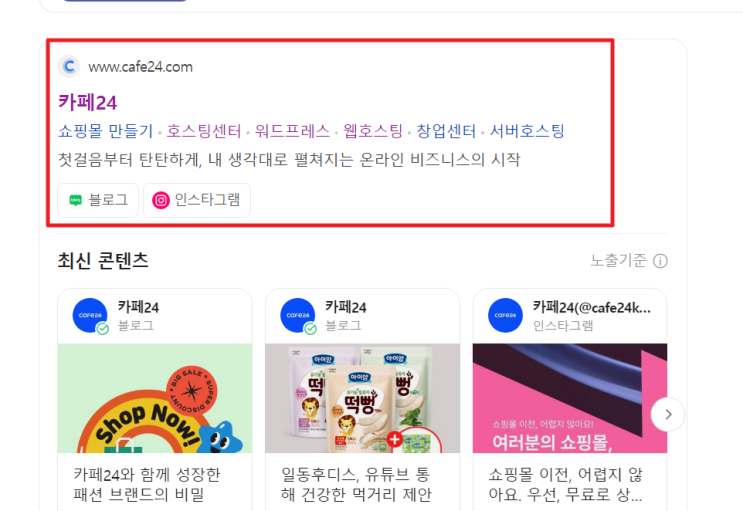743x511 pixels.
Task: Click second card's cafe24 blue profile logo
Action: point(298,315)
